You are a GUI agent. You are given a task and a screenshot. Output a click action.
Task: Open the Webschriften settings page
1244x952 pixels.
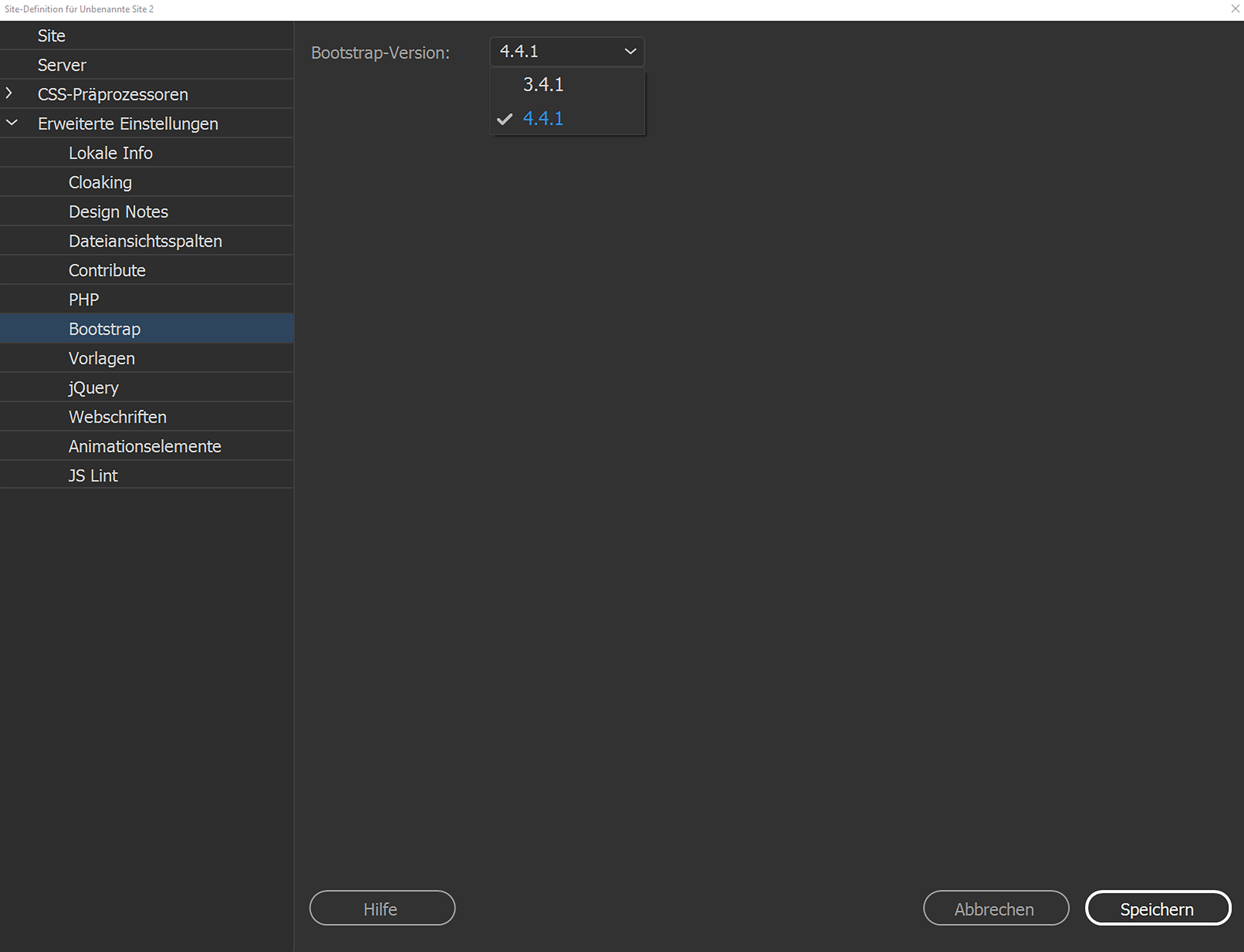click(117, 417)
